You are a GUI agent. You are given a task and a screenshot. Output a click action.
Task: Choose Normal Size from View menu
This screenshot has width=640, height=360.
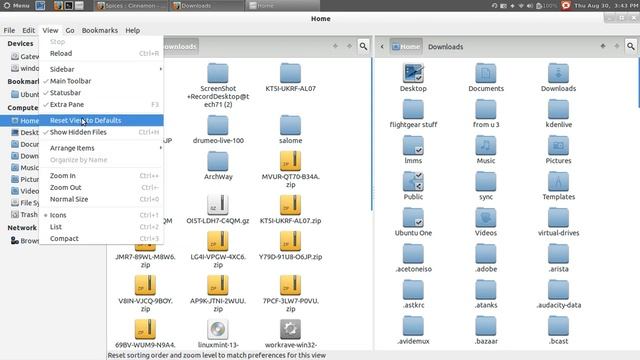101,200
